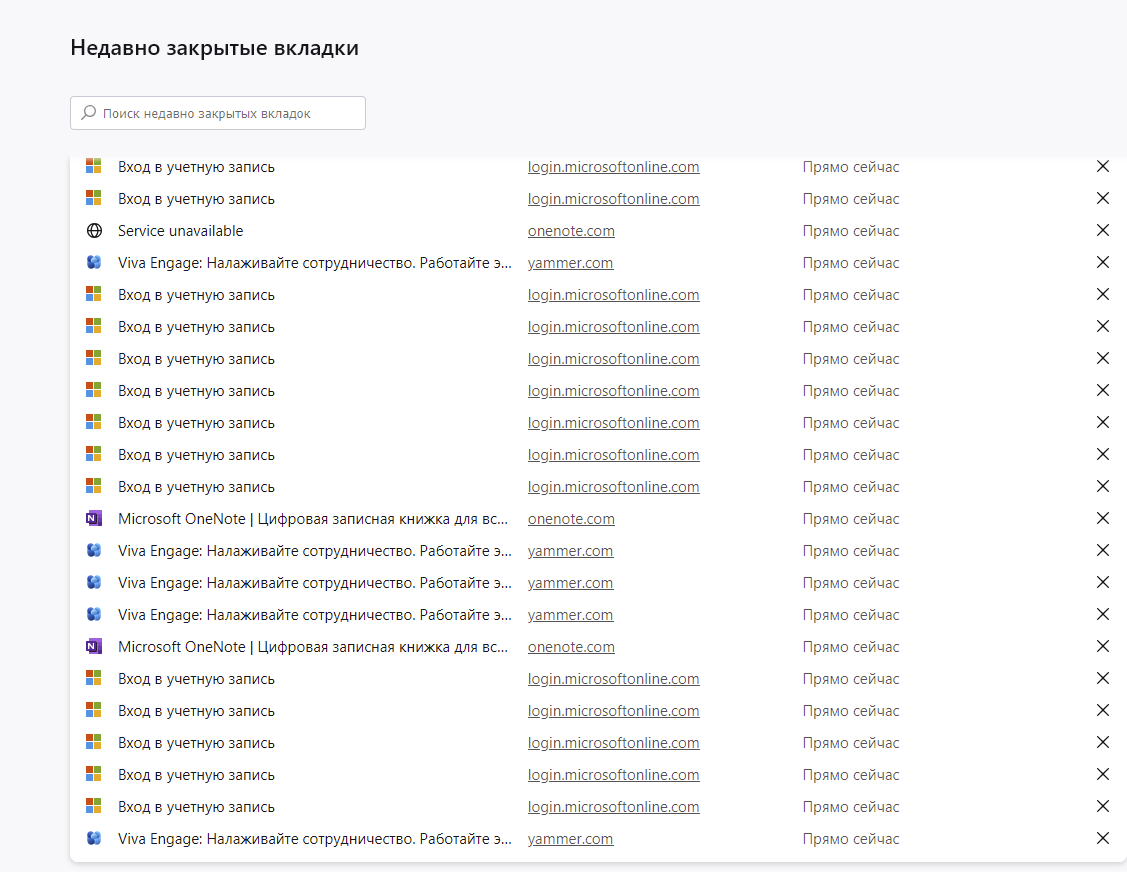Click globe favicon of Service unavailable row
1127x872 pixels.
tap(94, 231)
